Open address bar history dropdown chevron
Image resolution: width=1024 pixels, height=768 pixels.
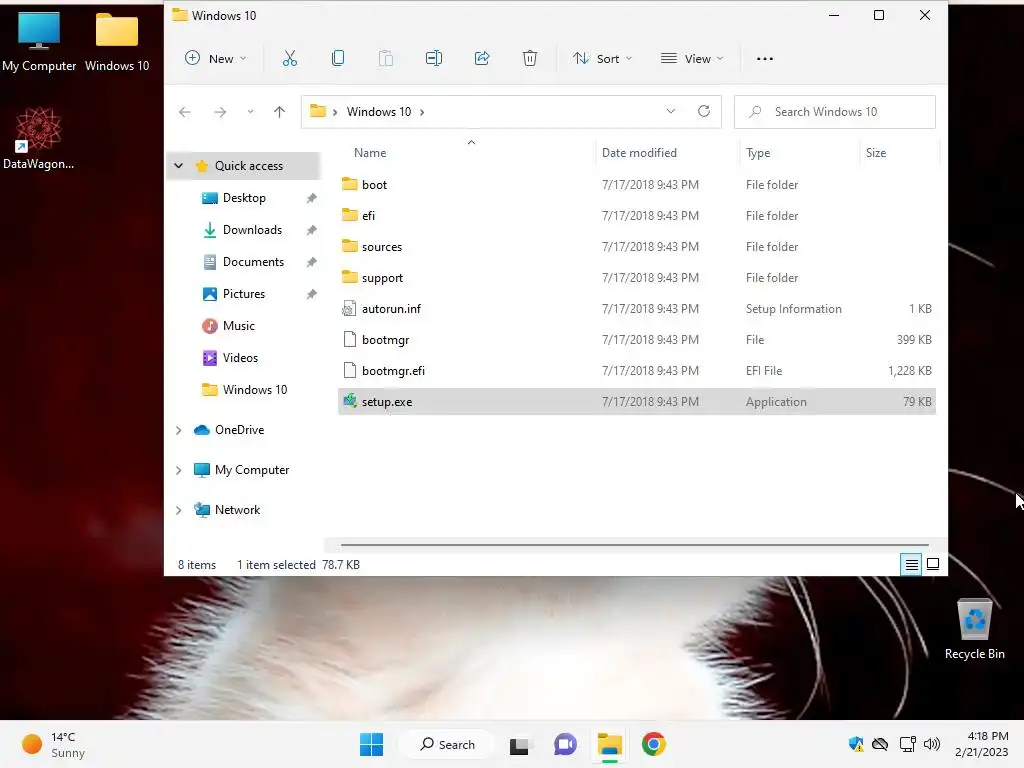(671, 112)
